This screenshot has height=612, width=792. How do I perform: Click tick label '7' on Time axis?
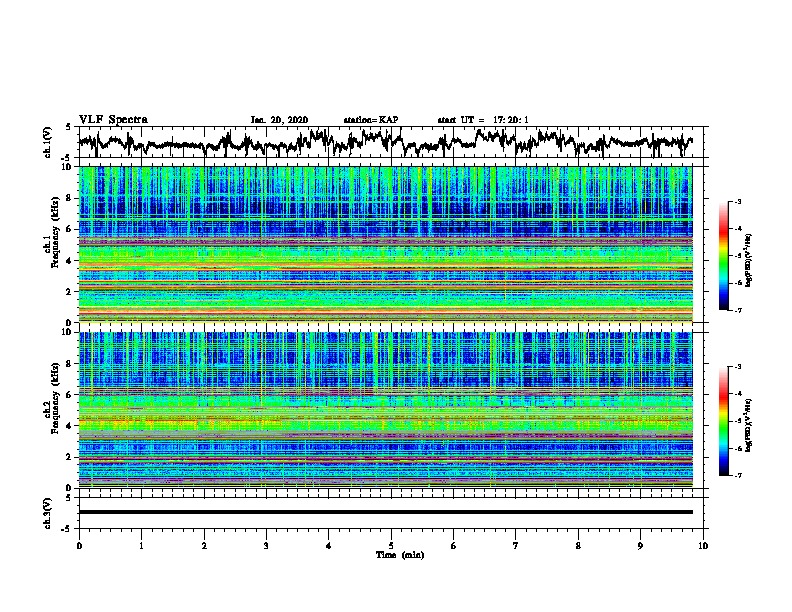(x=516, y=545)
